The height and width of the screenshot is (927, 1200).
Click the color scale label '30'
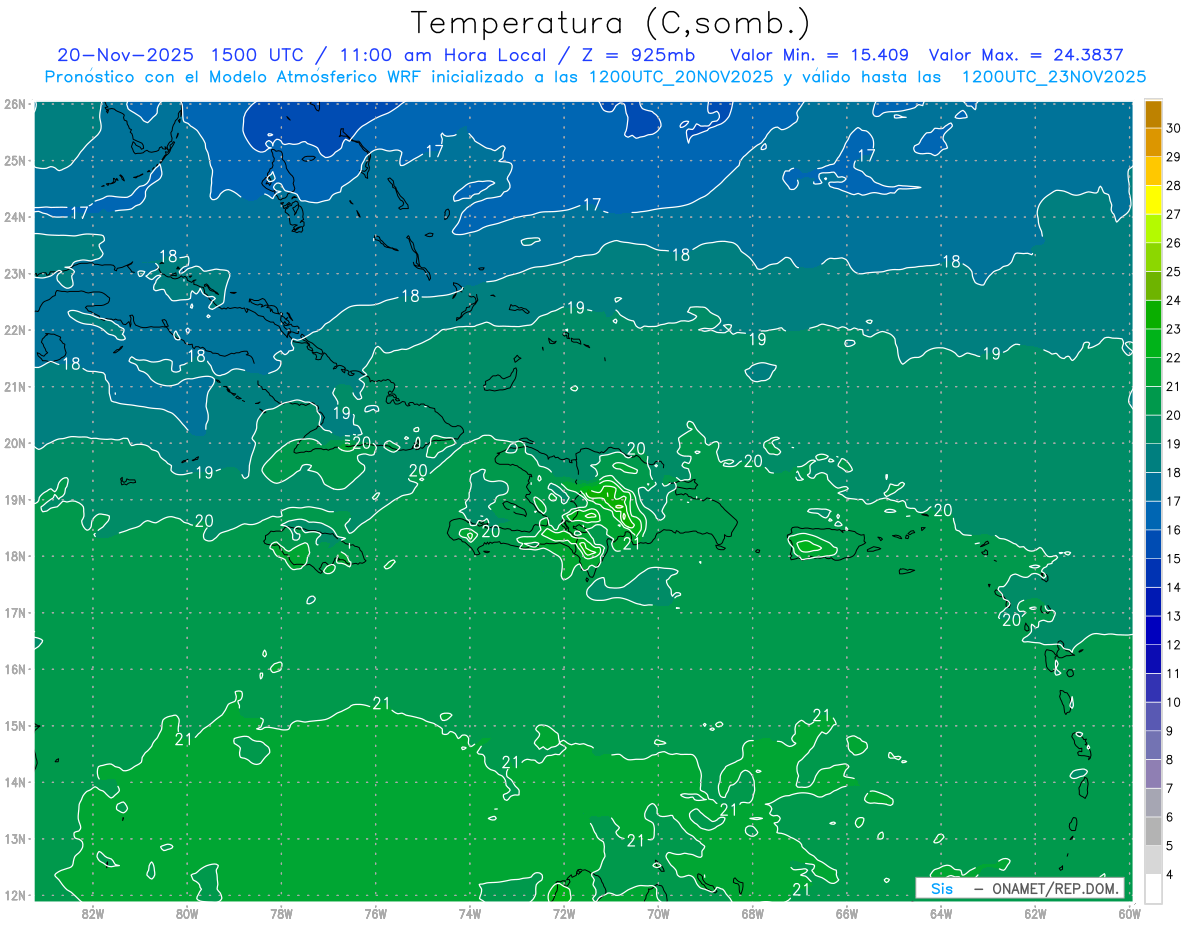coord(1173,129)
